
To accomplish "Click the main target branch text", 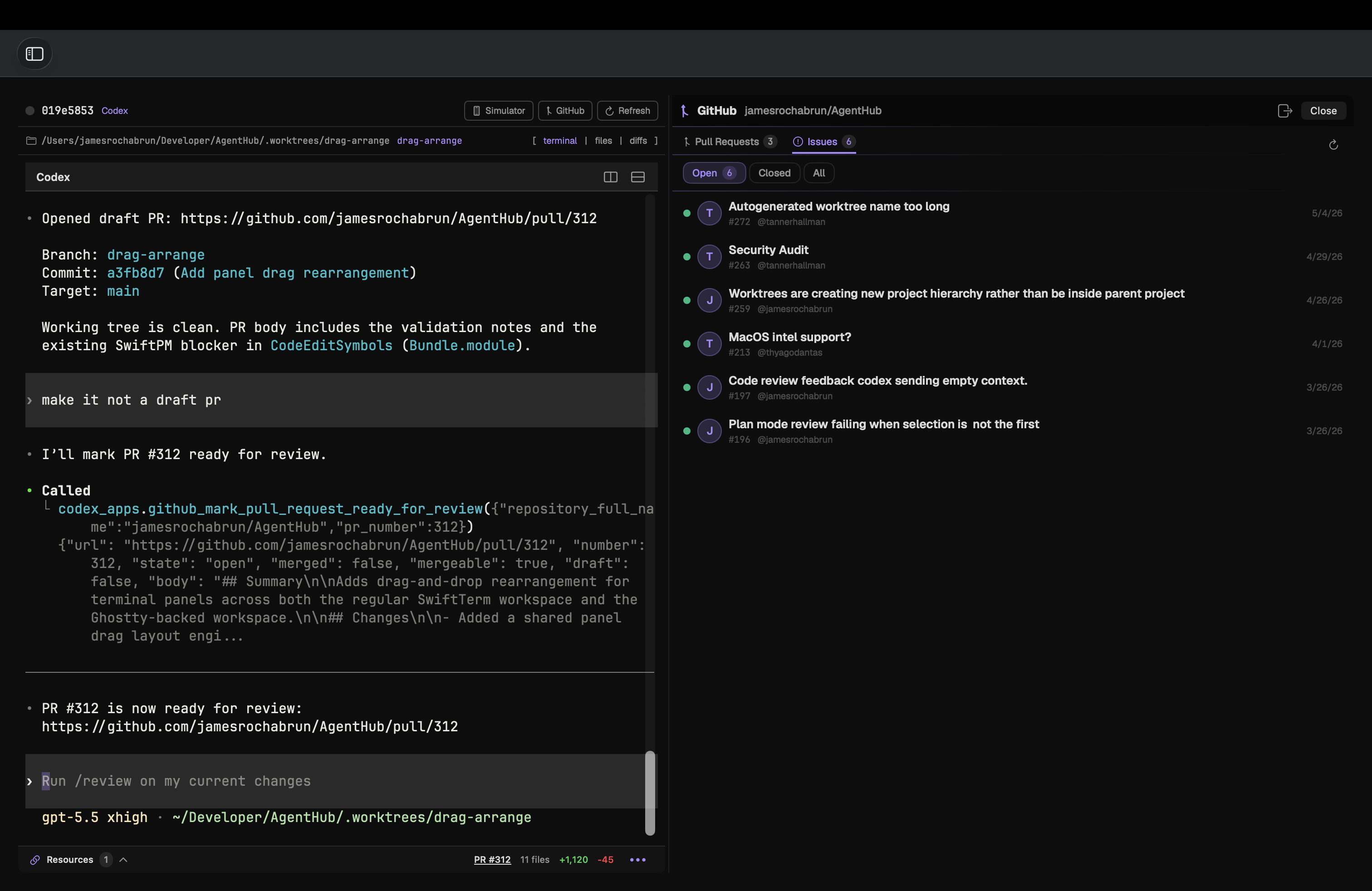I will 123,291.
